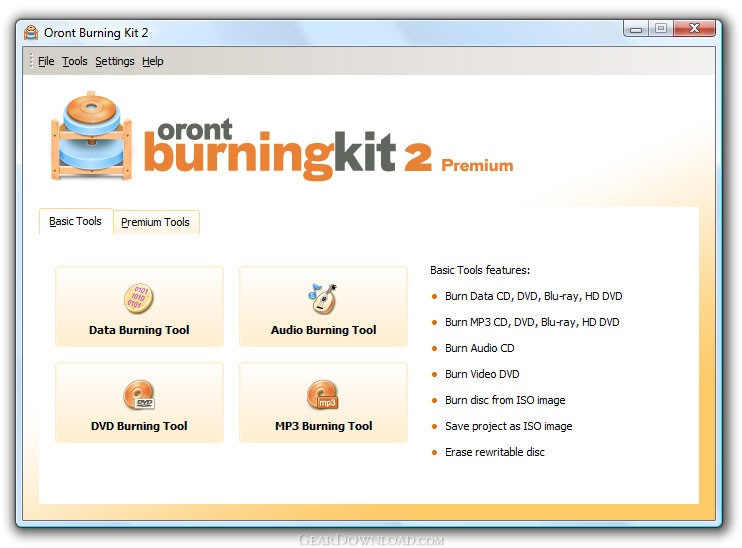The width and height of the screenshot is (742, 548).
Task: Open the Settings menu
Action: 115,61
